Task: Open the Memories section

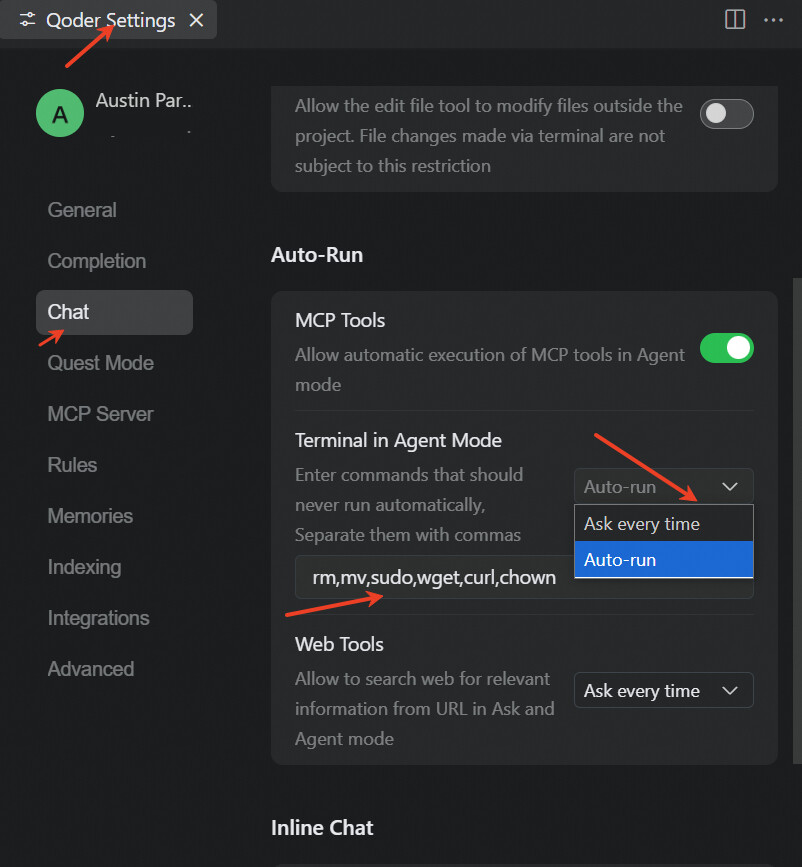Action: click(90, 516)
